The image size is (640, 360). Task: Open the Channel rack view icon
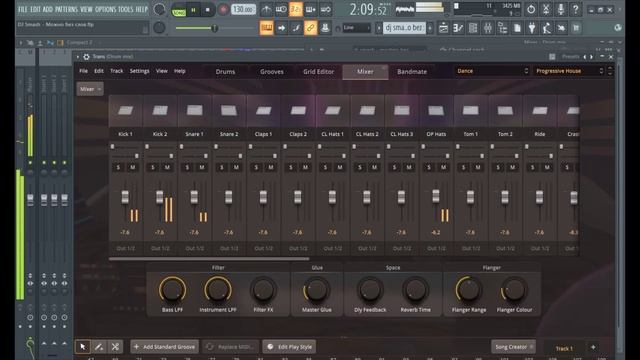tap(473, 28)
